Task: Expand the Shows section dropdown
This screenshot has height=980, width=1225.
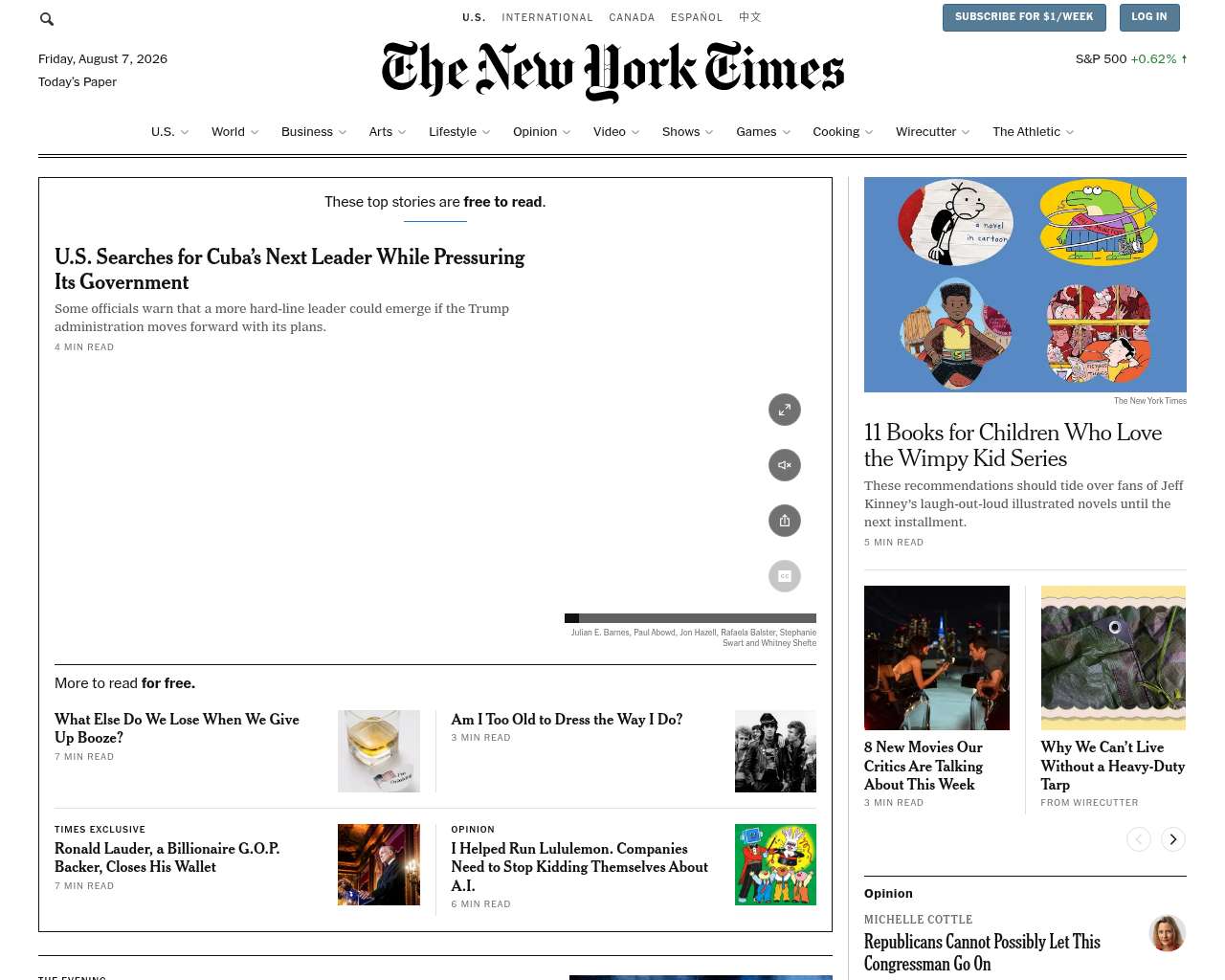Action: (x=687, y=132)
